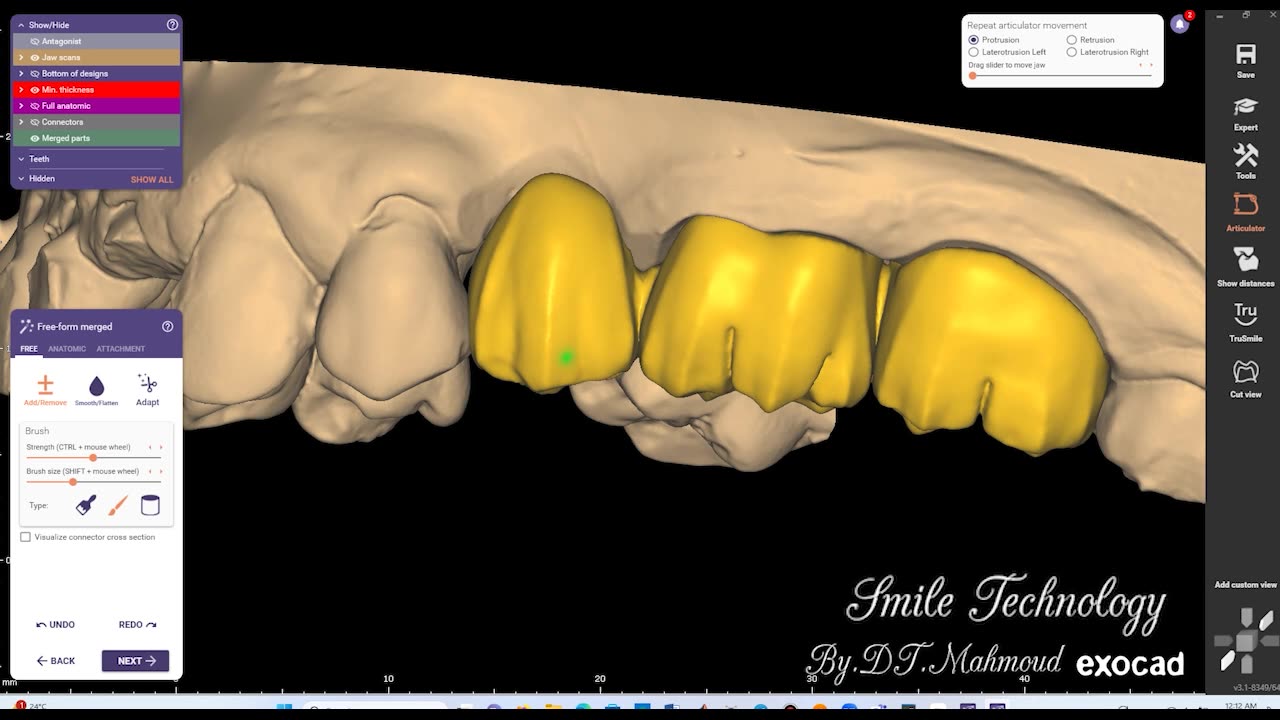Image resolution: width=1280 pixels, height=720 pixels.
Task: Click the UNDO button
Action: point(56,624)
